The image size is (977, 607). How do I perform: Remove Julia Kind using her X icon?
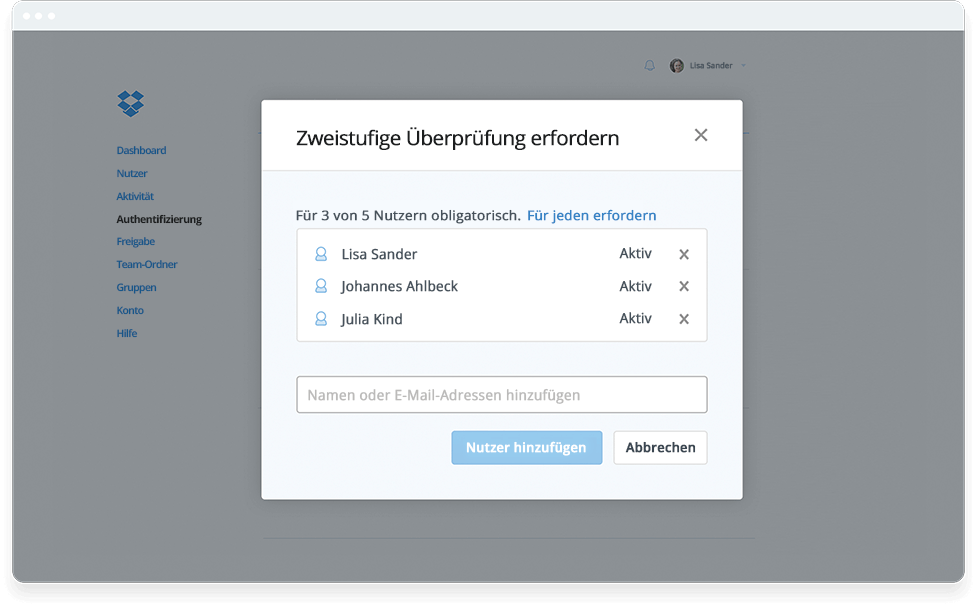(684, 318)
